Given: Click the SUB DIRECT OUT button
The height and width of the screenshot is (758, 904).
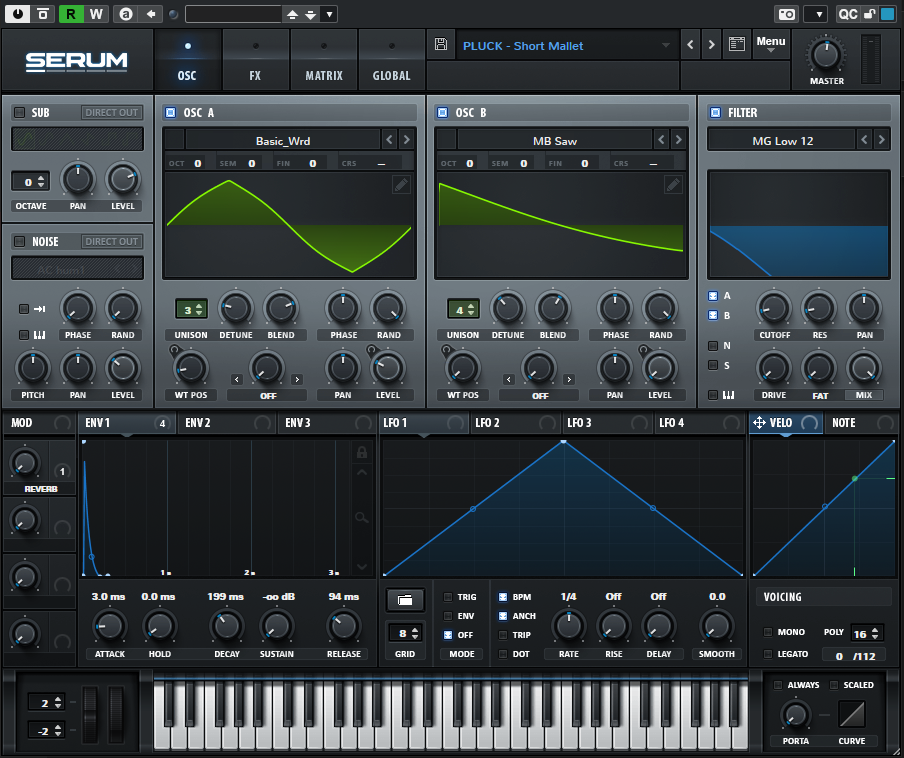Looking at the screenshot, I should [111, 113].
